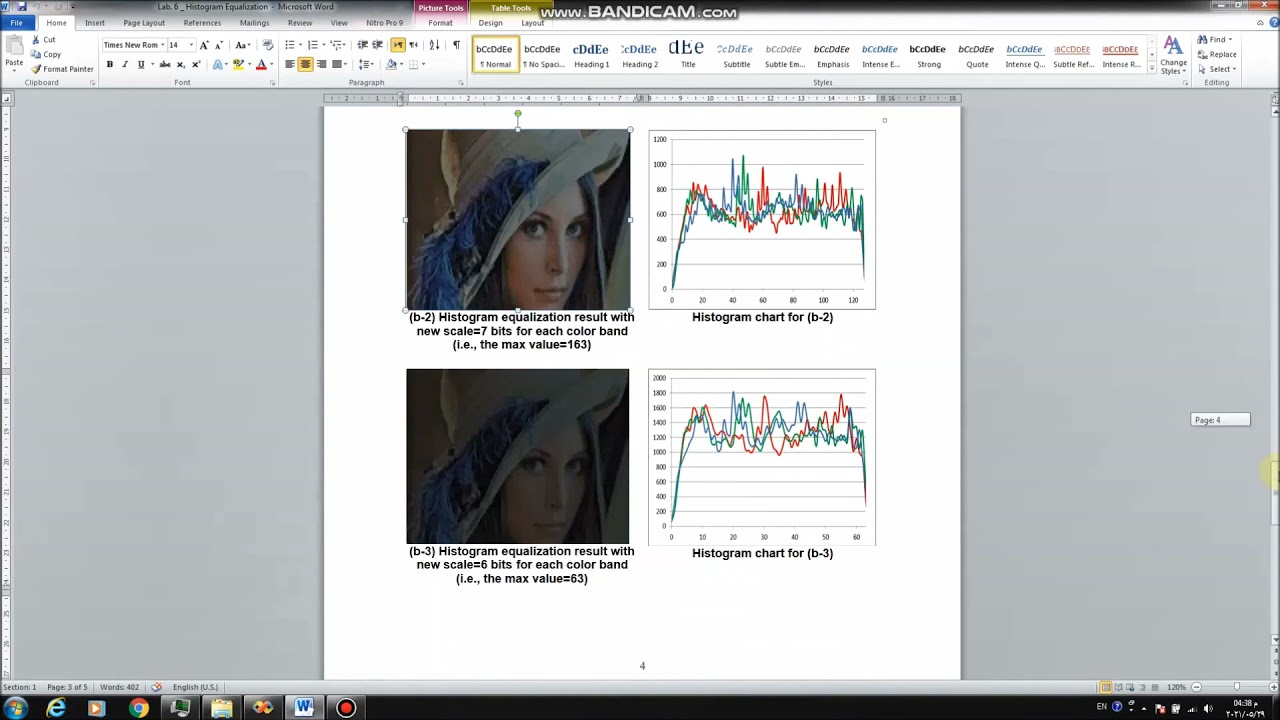
Task: Open Internet Explorer from taskbar
Action: click(x=56, y=708)
